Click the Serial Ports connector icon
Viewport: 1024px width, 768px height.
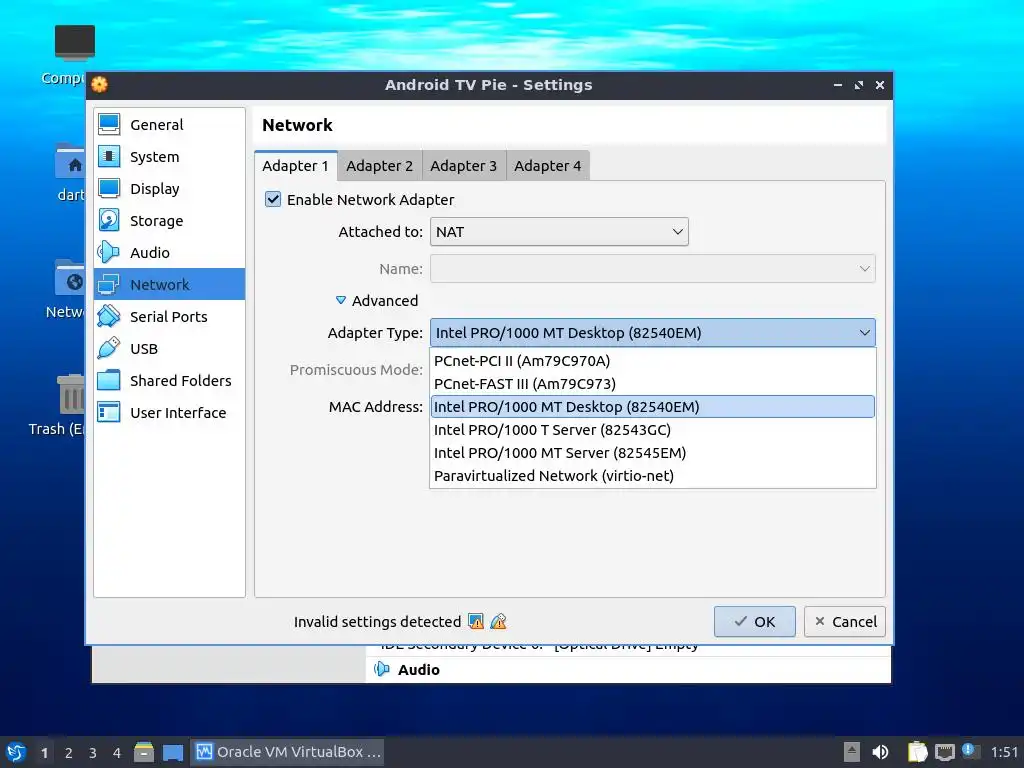pyautogui.click(x=109, y=316)
